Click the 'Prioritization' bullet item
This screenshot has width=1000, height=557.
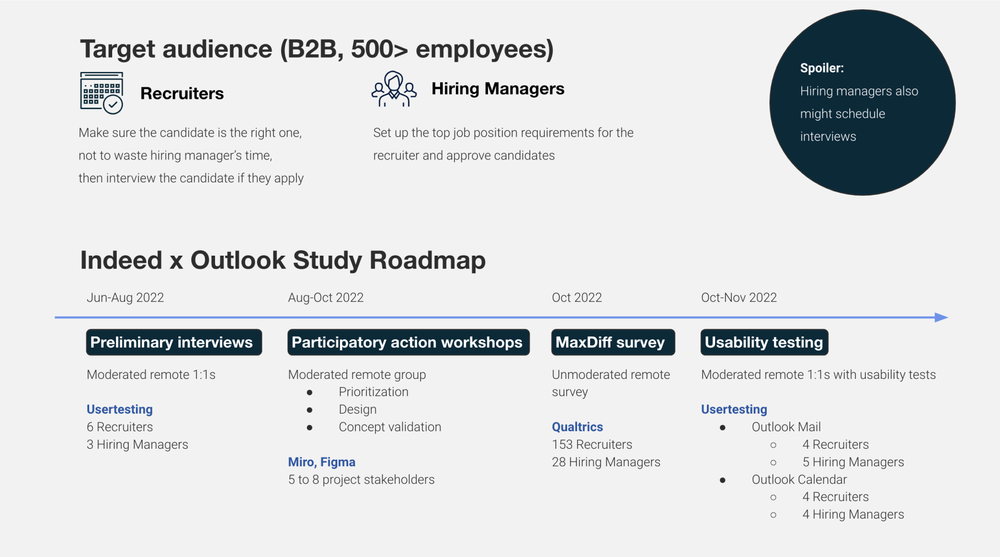click(374, 392)
